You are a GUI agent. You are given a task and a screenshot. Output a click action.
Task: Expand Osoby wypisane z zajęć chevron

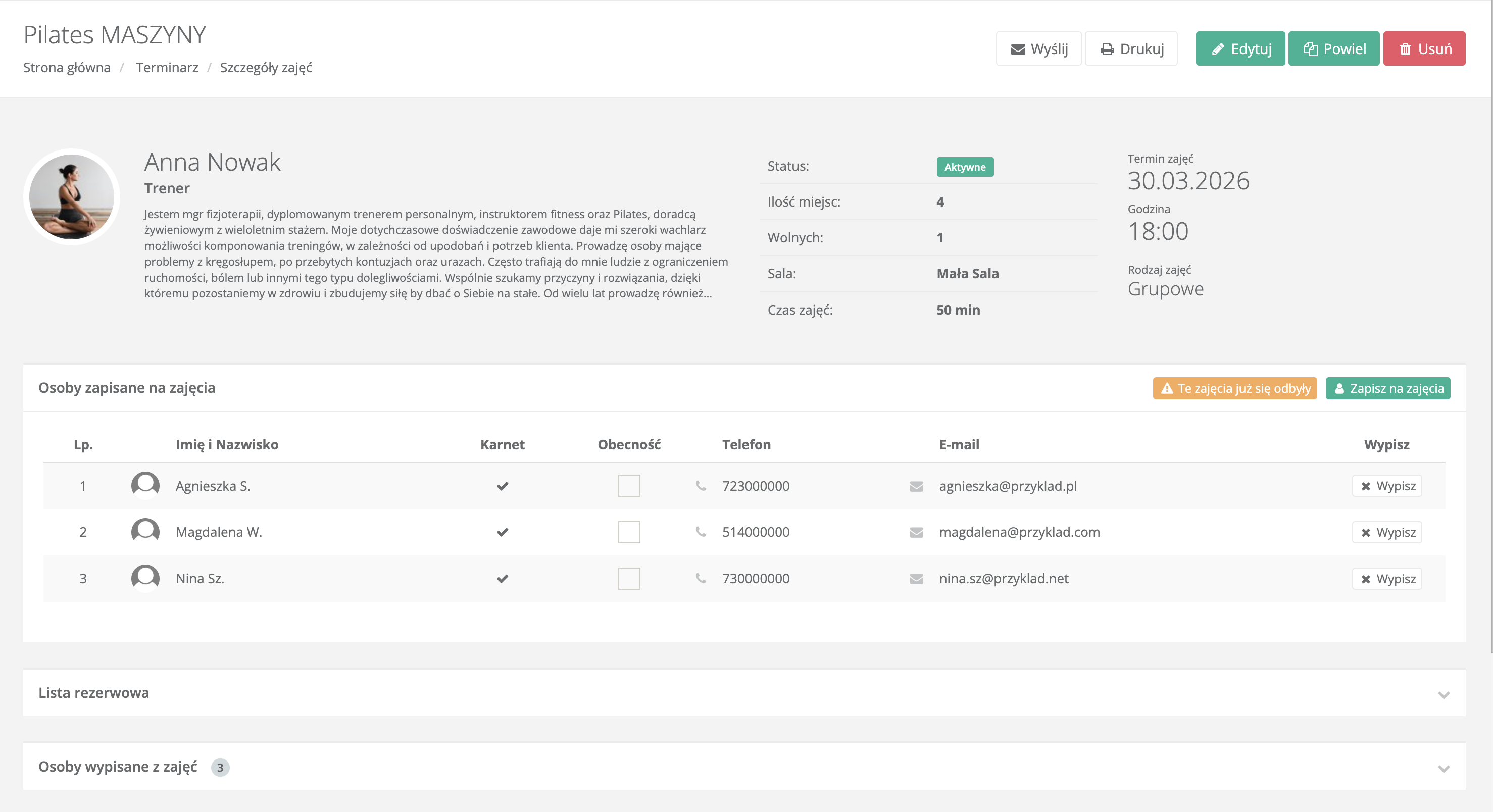pyautogui.click(x=1443, y=769)
